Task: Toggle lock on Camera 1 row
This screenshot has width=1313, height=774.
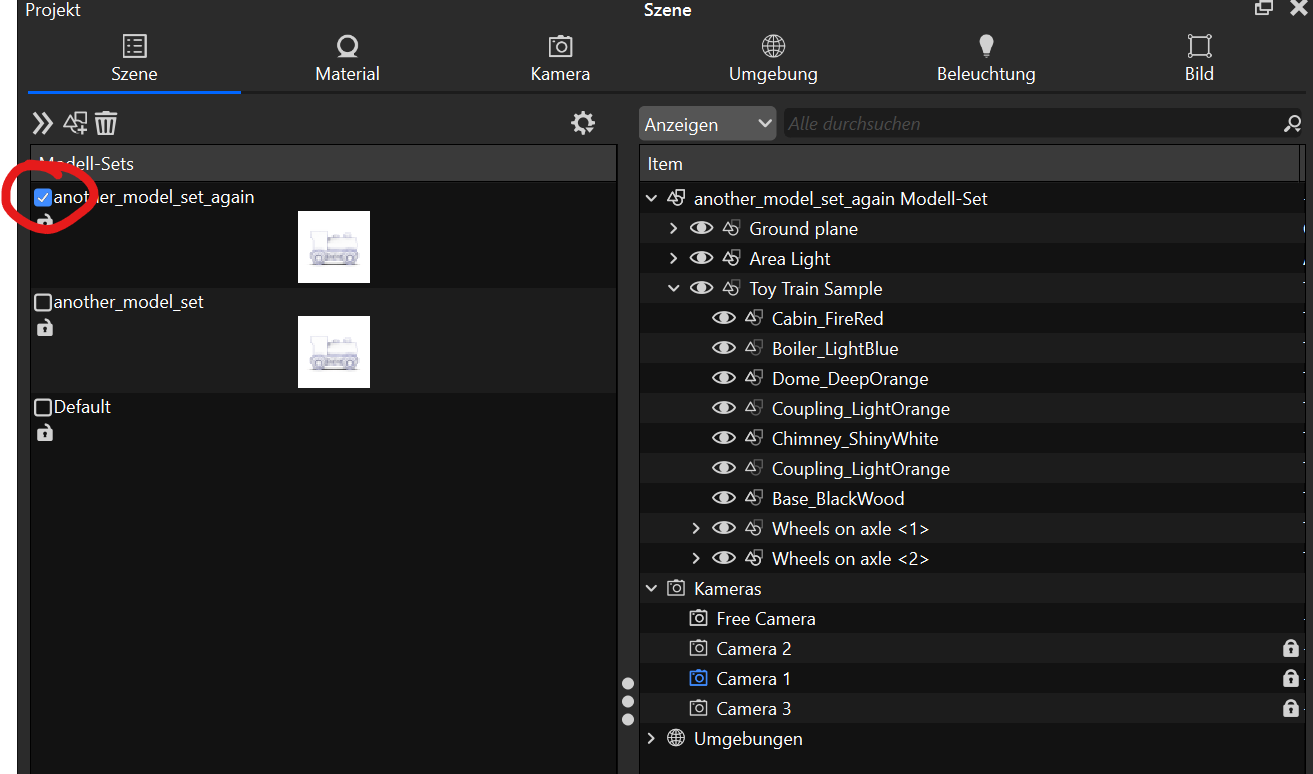Action: pos(1291,678)
